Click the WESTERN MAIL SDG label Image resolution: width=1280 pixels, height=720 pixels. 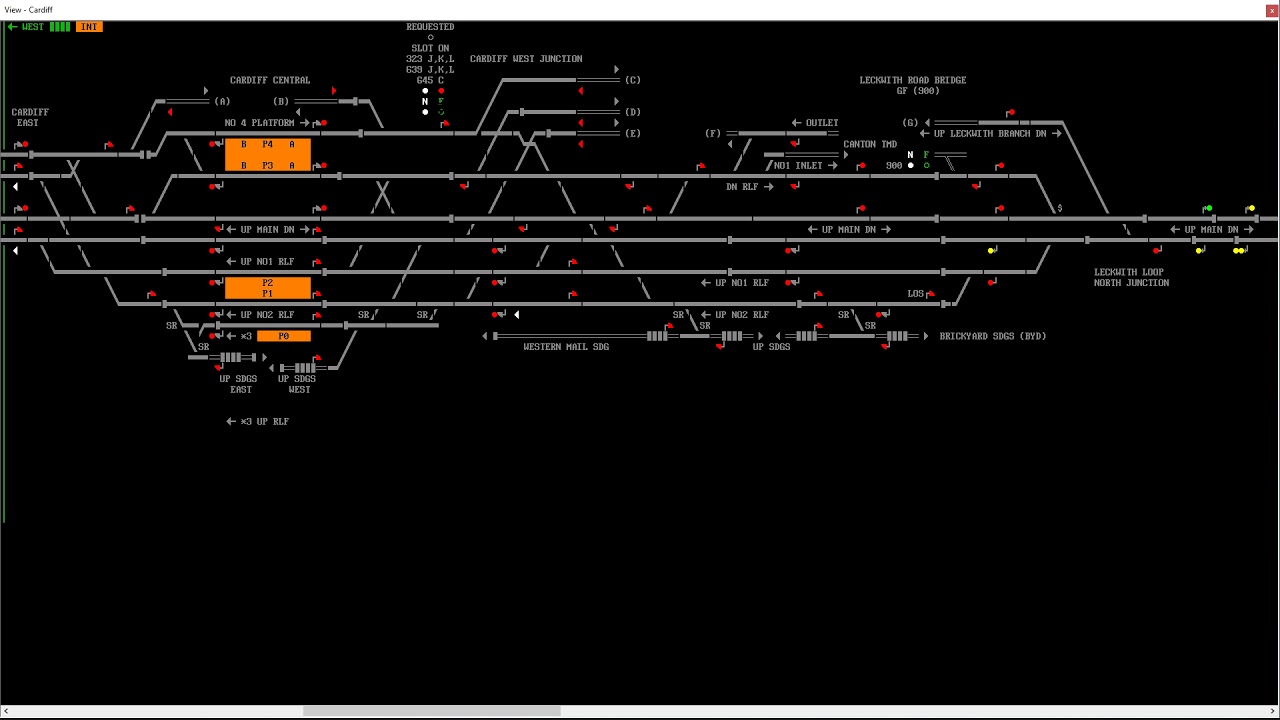tap(566, 347)
